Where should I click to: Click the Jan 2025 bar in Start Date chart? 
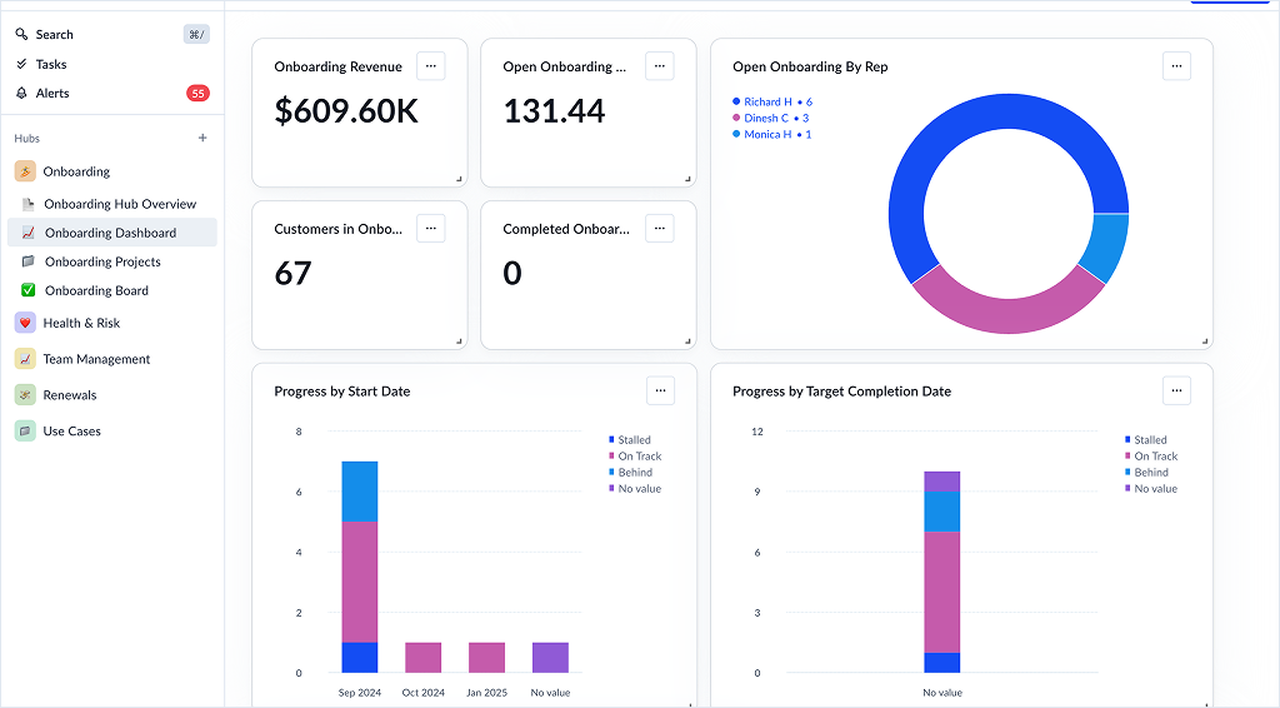[487, 657]
